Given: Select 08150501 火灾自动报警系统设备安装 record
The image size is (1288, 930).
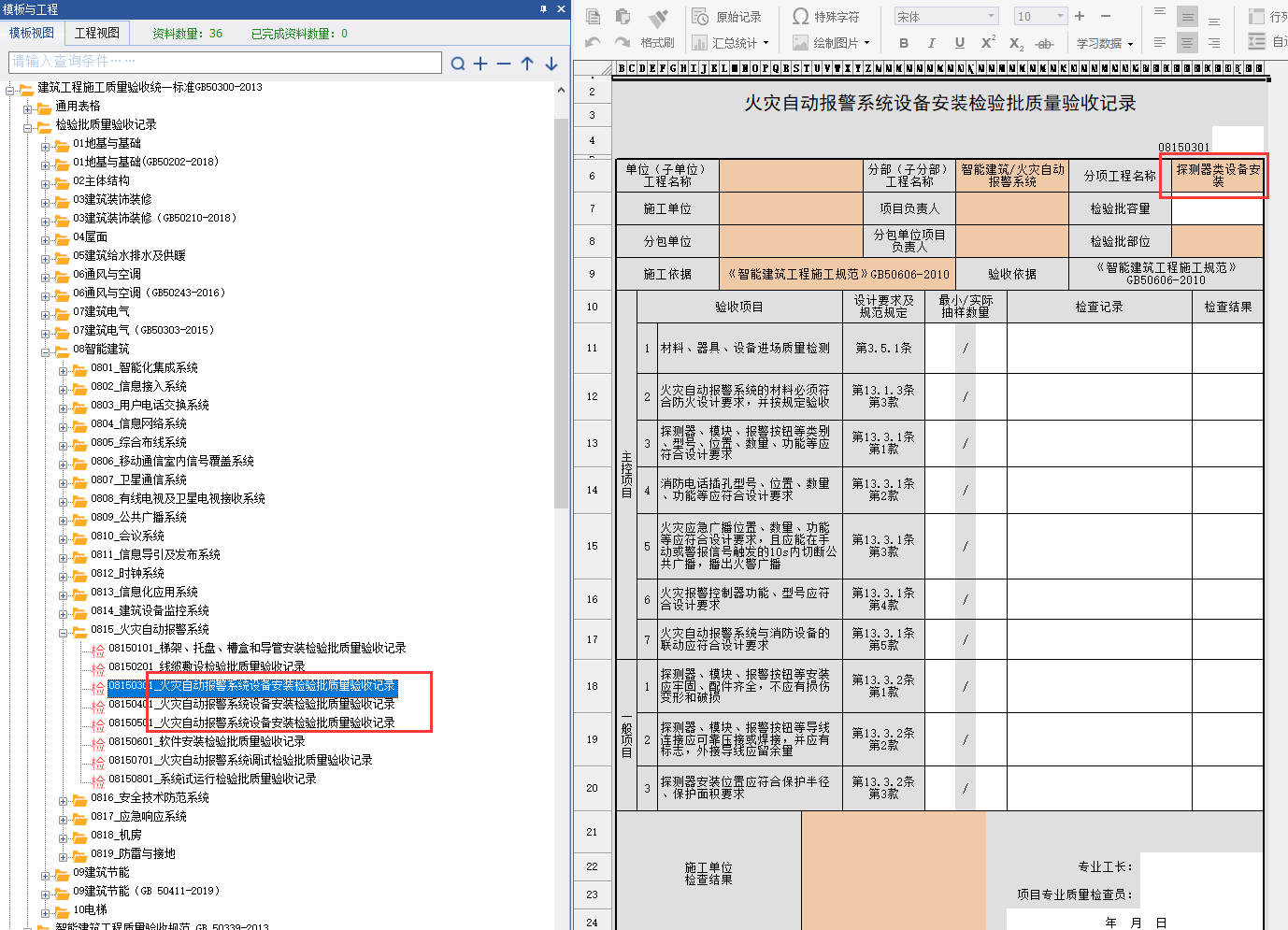Looking at the screenshot, I should 251,723.
